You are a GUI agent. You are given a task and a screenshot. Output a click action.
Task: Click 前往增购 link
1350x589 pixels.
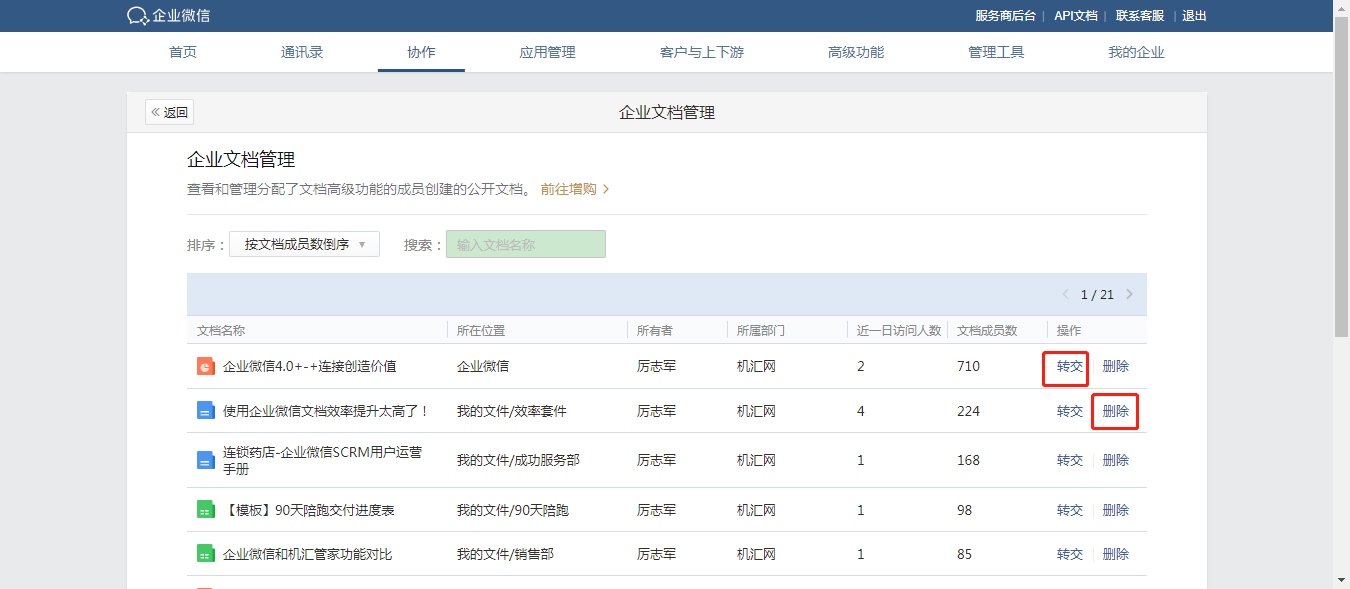[575, 189]
